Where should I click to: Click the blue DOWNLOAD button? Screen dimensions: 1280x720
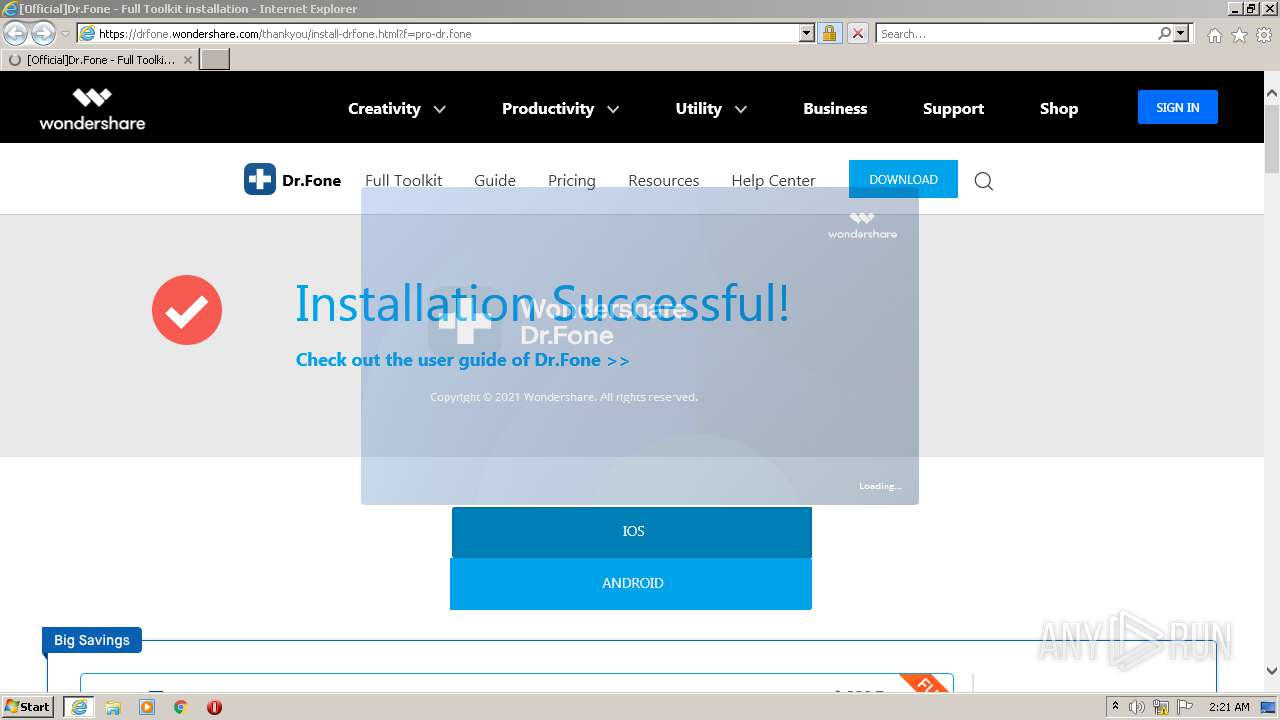903,179
